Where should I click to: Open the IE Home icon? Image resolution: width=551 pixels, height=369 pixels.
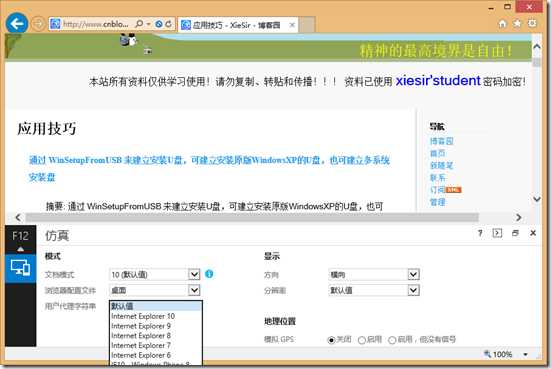coord(503,24)
